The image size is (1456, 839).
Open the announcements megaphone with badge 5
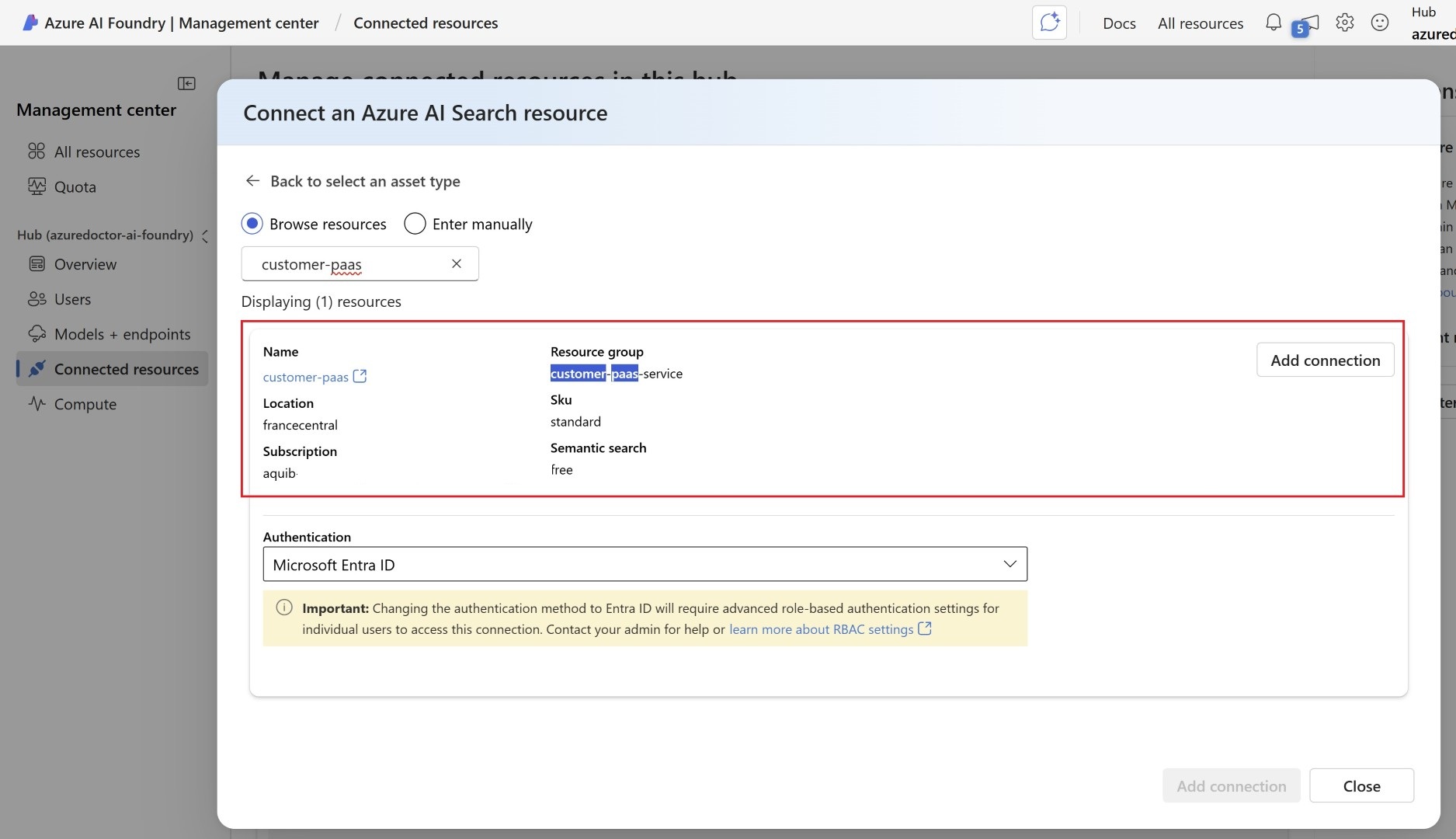1305,25
